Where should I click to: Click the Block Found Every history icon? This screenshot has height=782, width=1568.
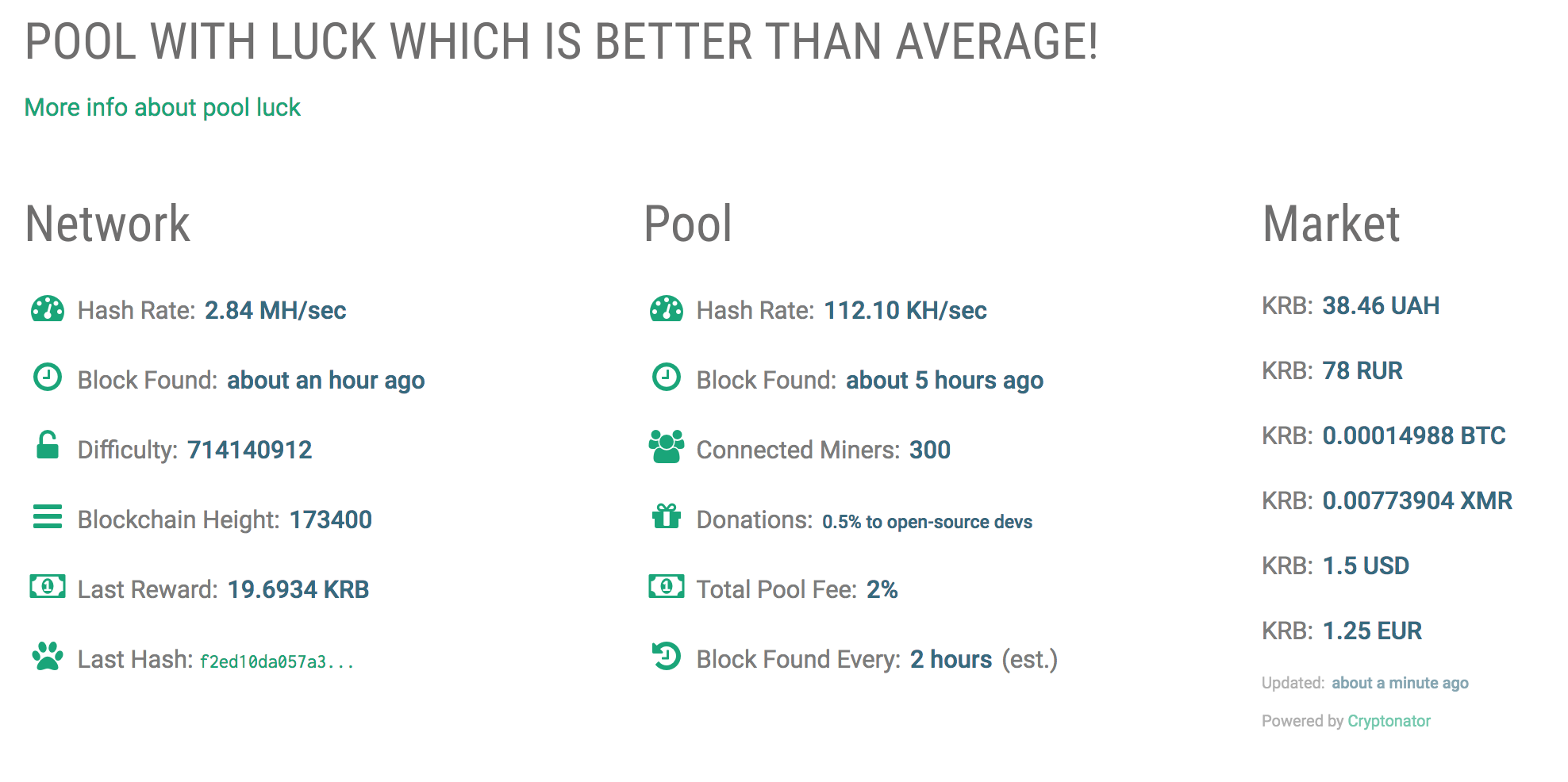pyautogui.click(x=667, y=656)
